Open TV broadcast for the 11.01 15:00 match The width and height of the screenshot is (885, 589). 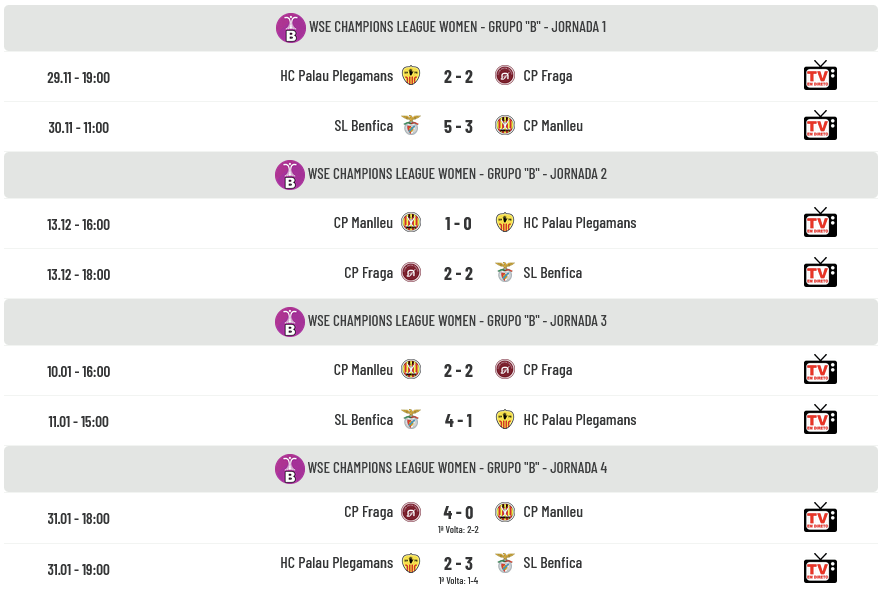click(x=820, y=420)
